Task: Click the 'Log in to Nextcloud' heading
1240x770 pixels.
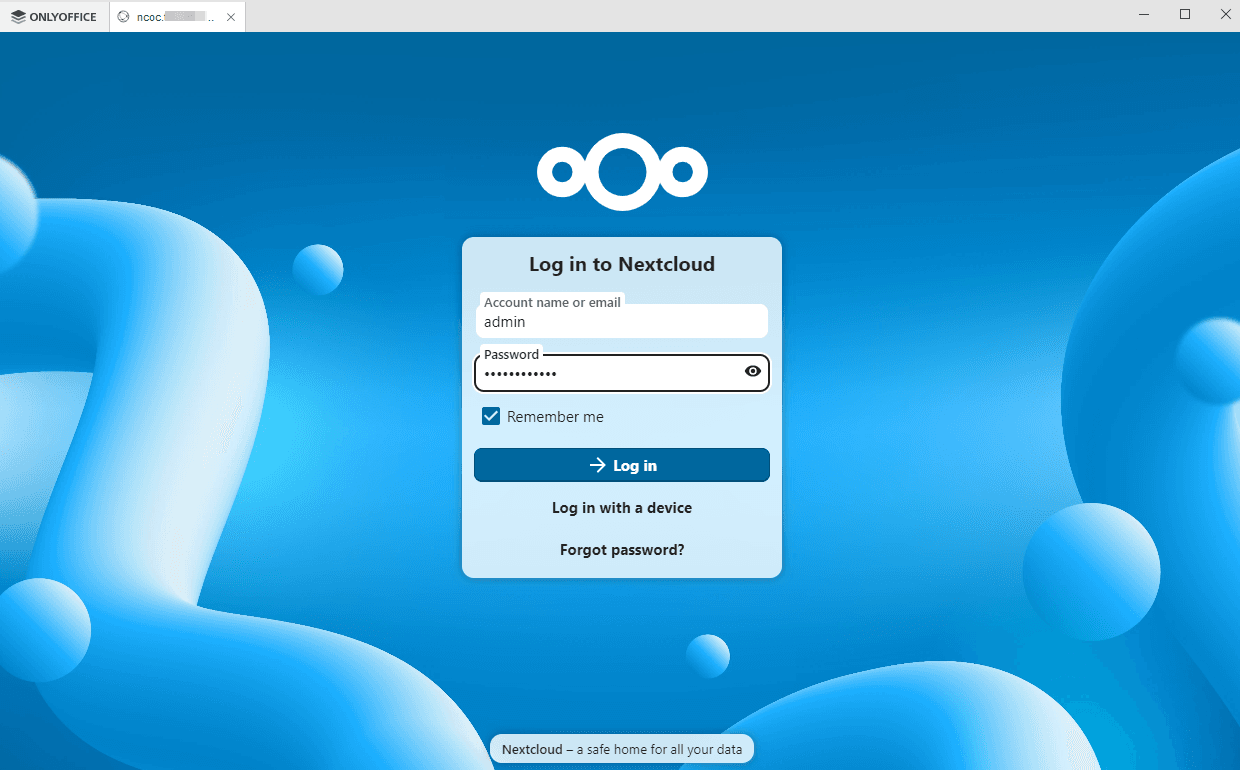Action: pos(621,264)
